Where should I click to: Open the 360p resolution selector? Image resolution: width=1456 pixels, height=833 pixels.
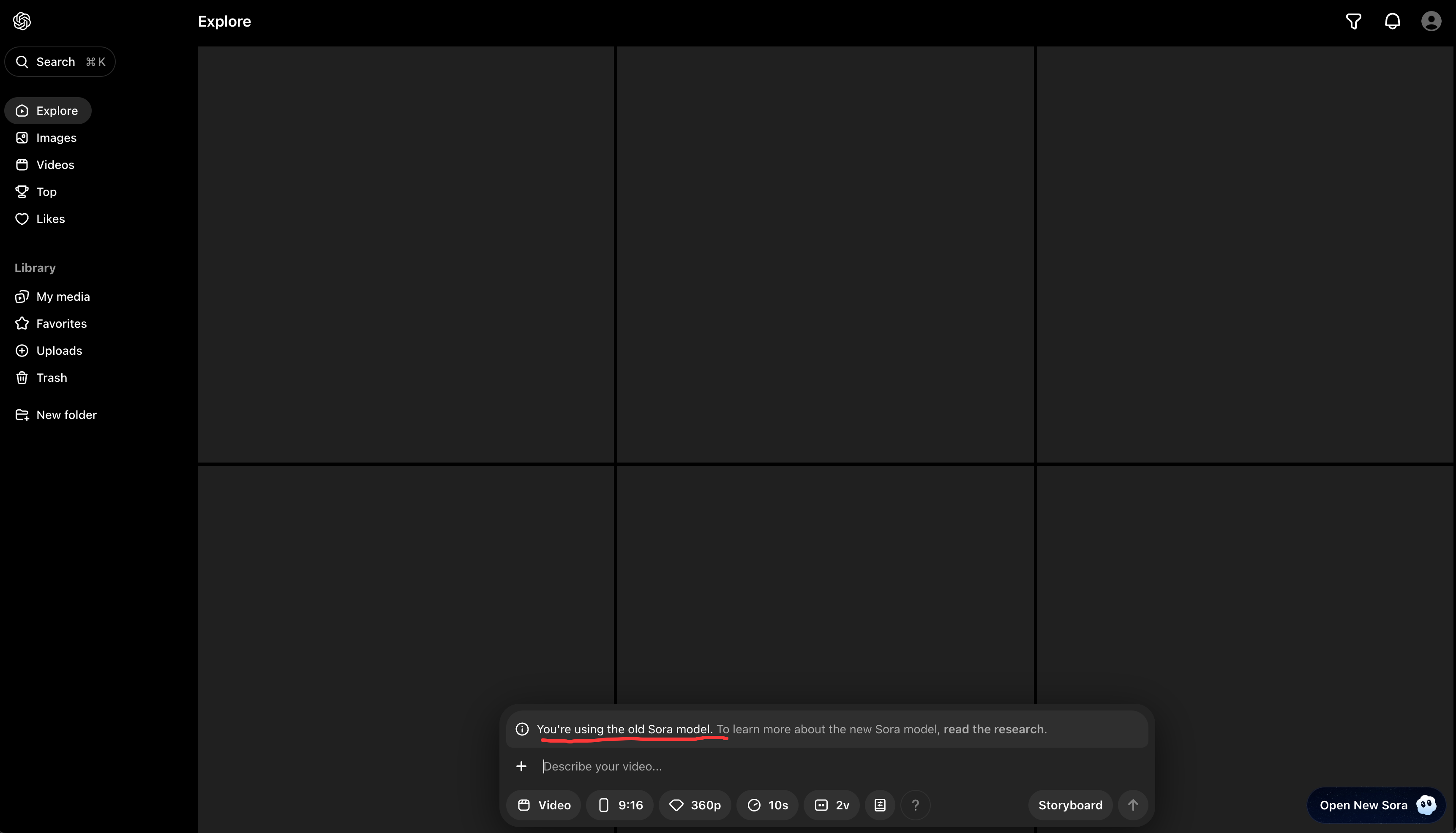695,805
